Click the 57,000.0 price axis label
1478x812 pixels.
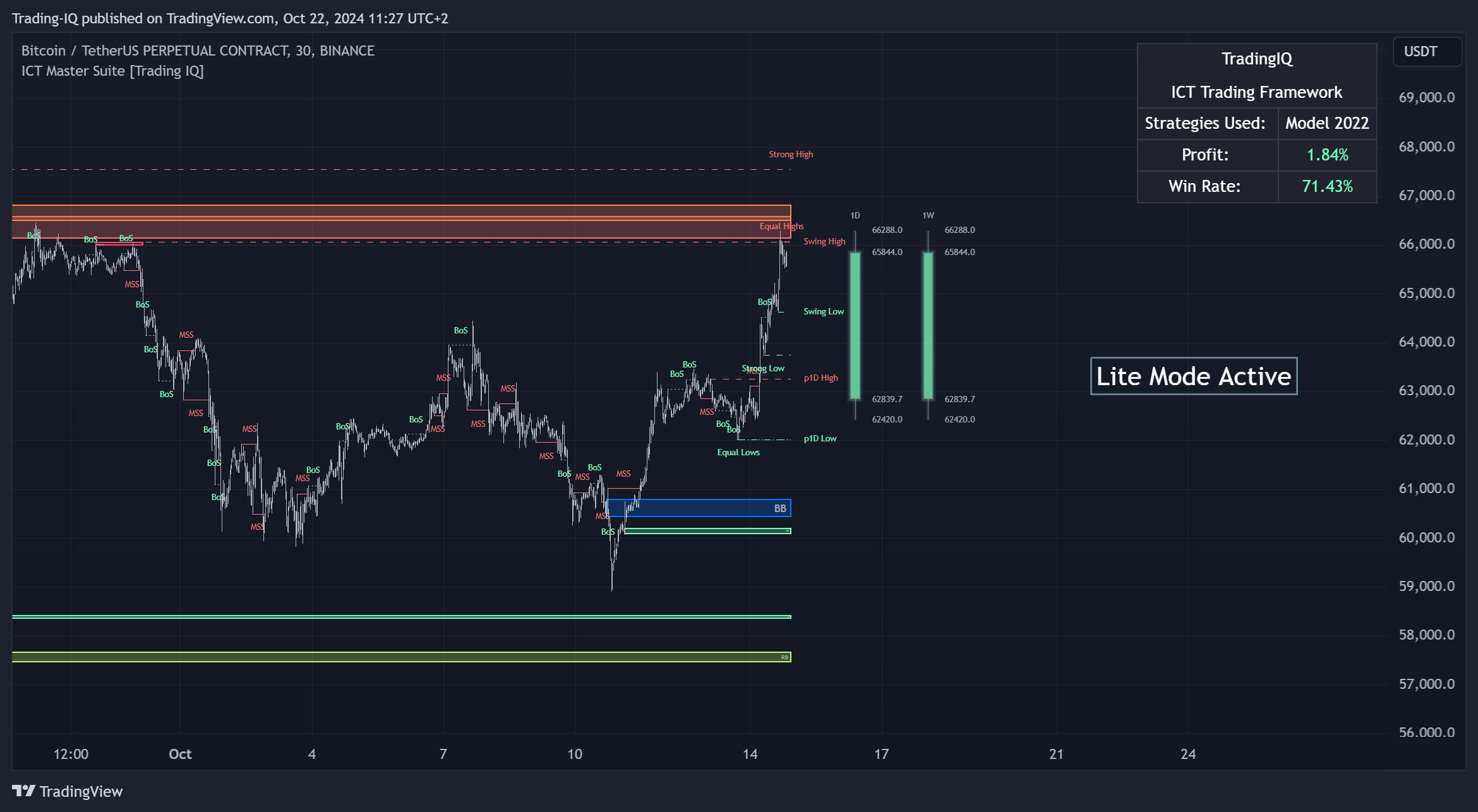pyautogui.click(x=1426, y=684)
